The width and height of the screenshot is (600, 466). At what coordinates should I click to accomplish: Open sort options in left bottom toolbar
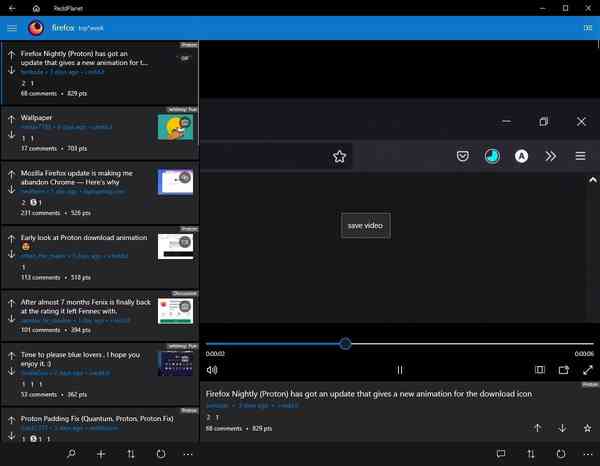pos(131,454)
